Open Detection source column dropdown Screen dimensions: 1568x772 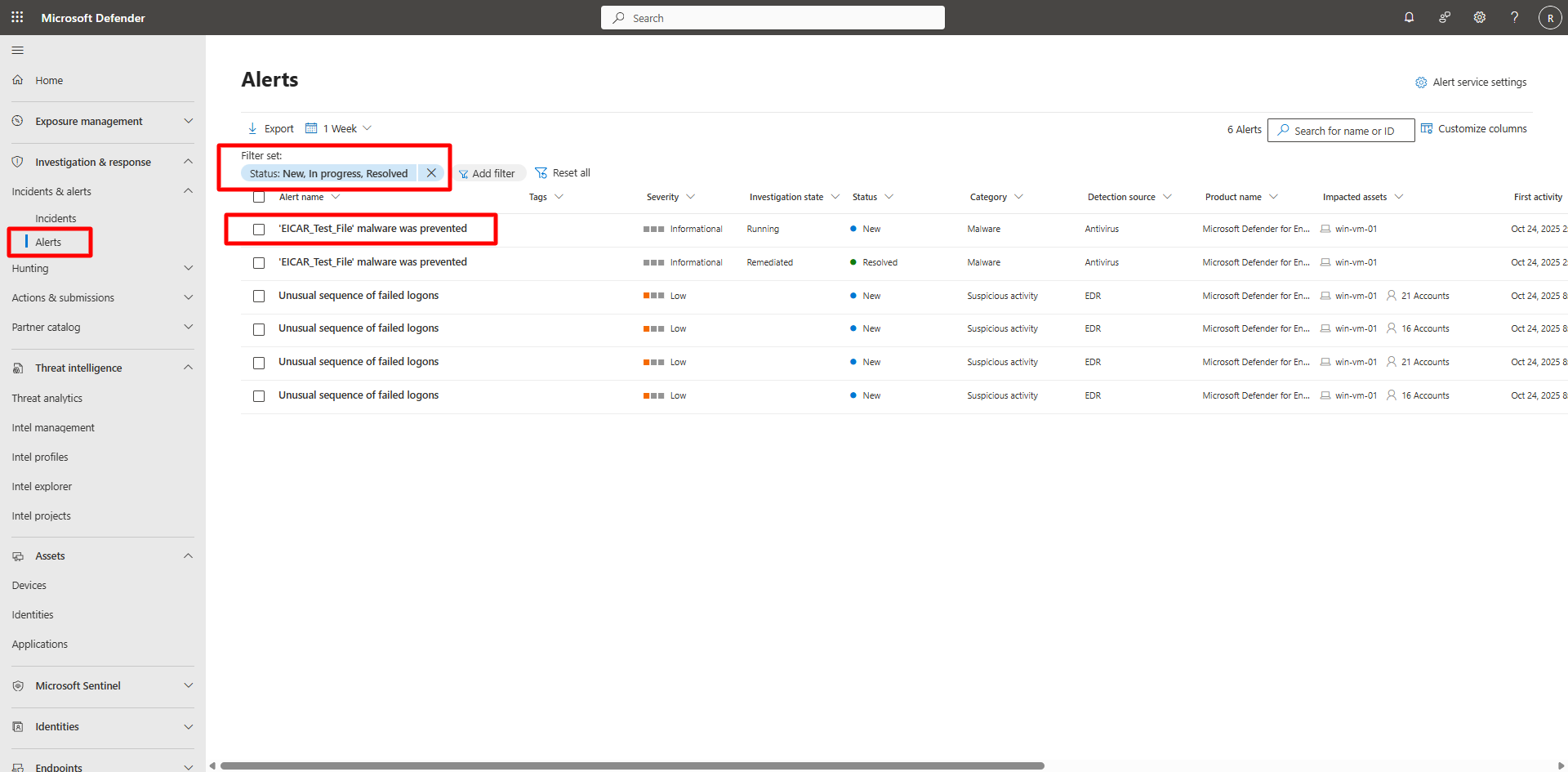click(x=1168, y=197)
